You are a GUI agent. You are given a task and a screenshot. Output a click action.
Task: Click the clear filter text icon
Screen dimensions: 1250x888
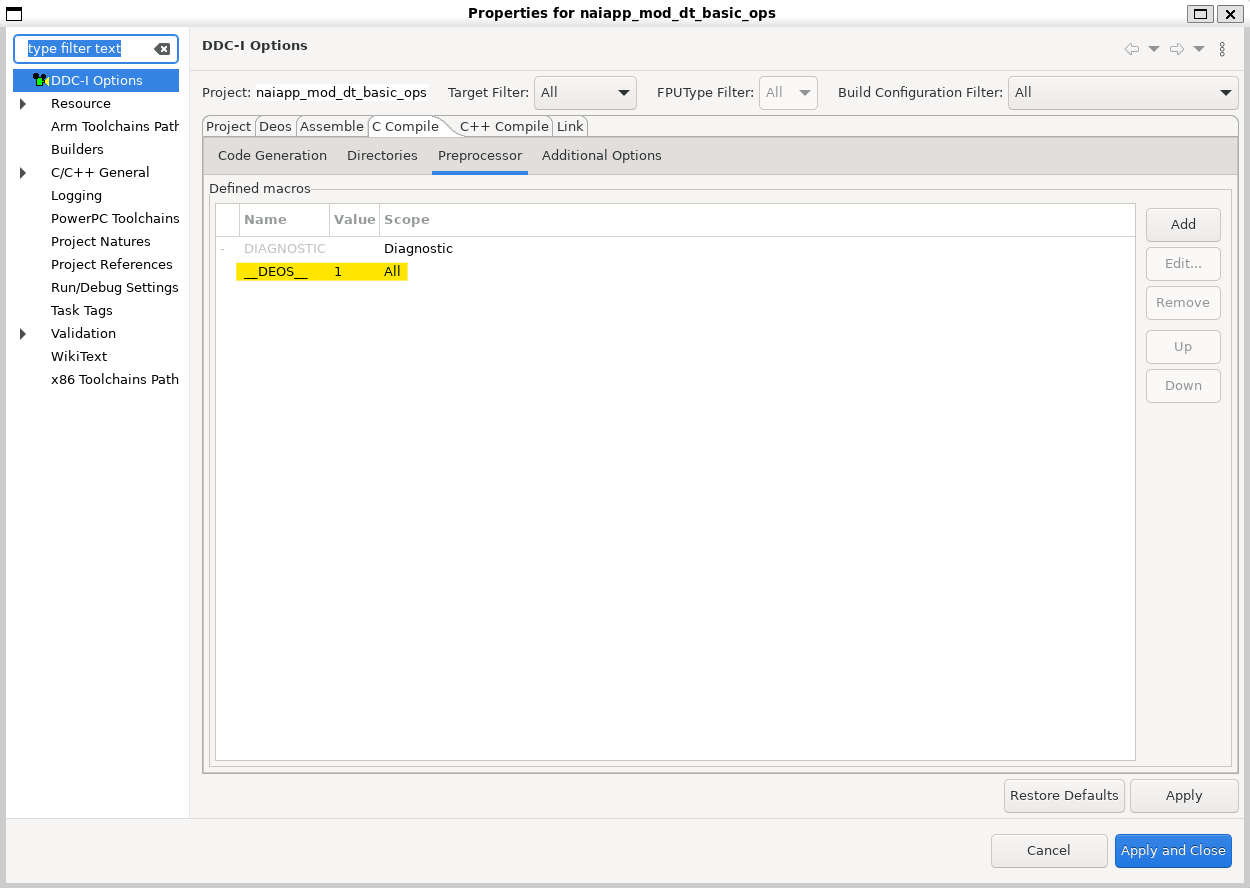(x=162, y=49)
